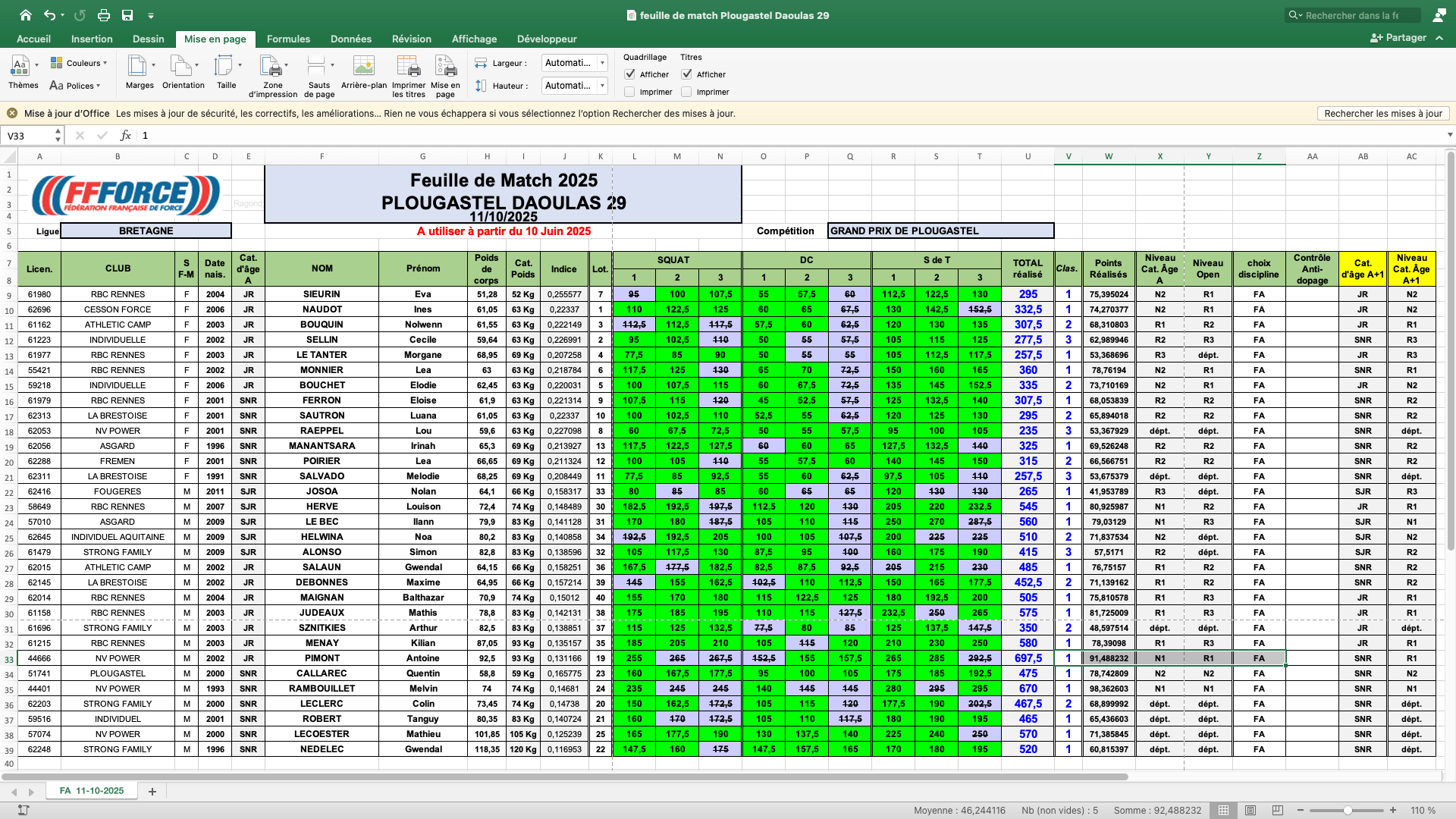This screenshot has height=819, width=1456.
Task: Expand the Largeur Automatique dropdown
Action: click(603, 63)
